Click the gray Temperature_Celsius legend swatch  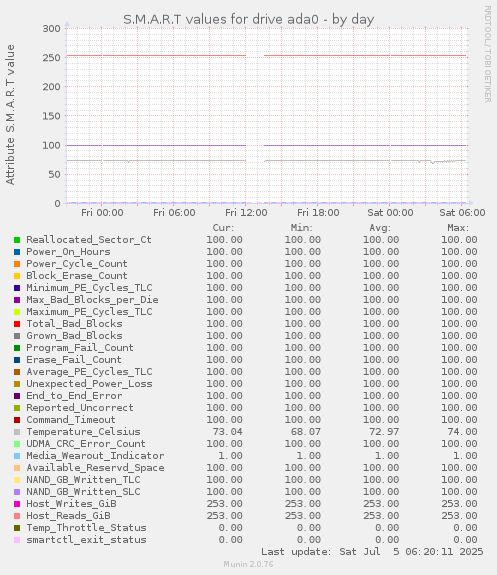click(17, 432)
